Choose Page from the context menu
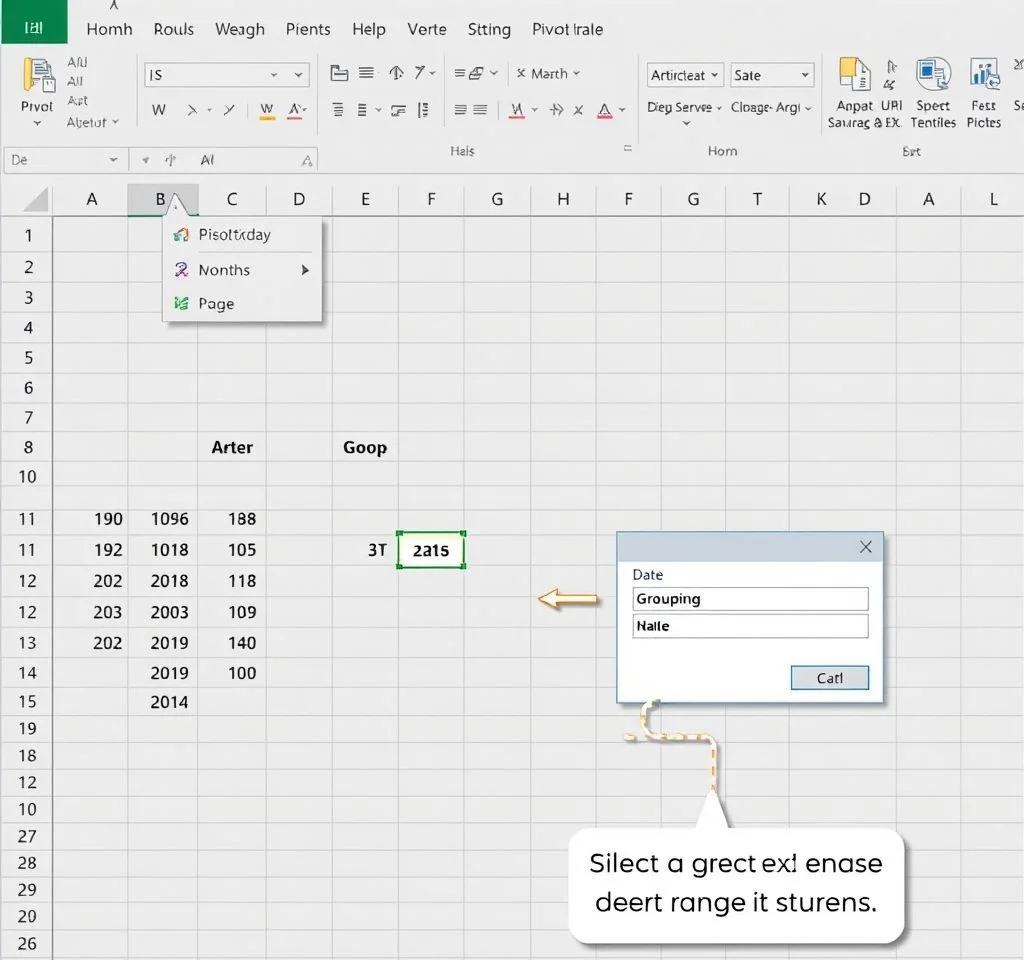The image size is (1024, 960). tap(242, 304)
